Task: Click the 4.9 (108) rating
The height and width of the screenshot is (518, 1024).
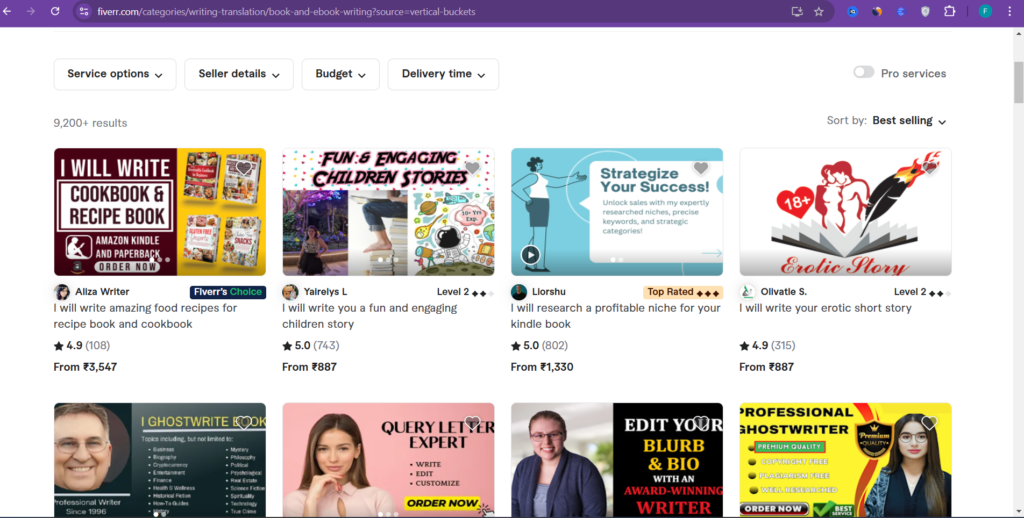Action: tap(82, 346)
